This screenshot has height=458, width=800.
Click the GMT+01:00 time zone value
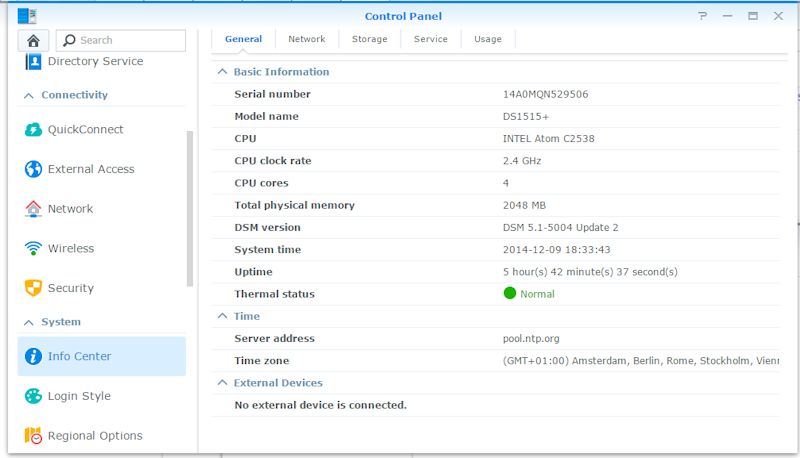(641, 361)
